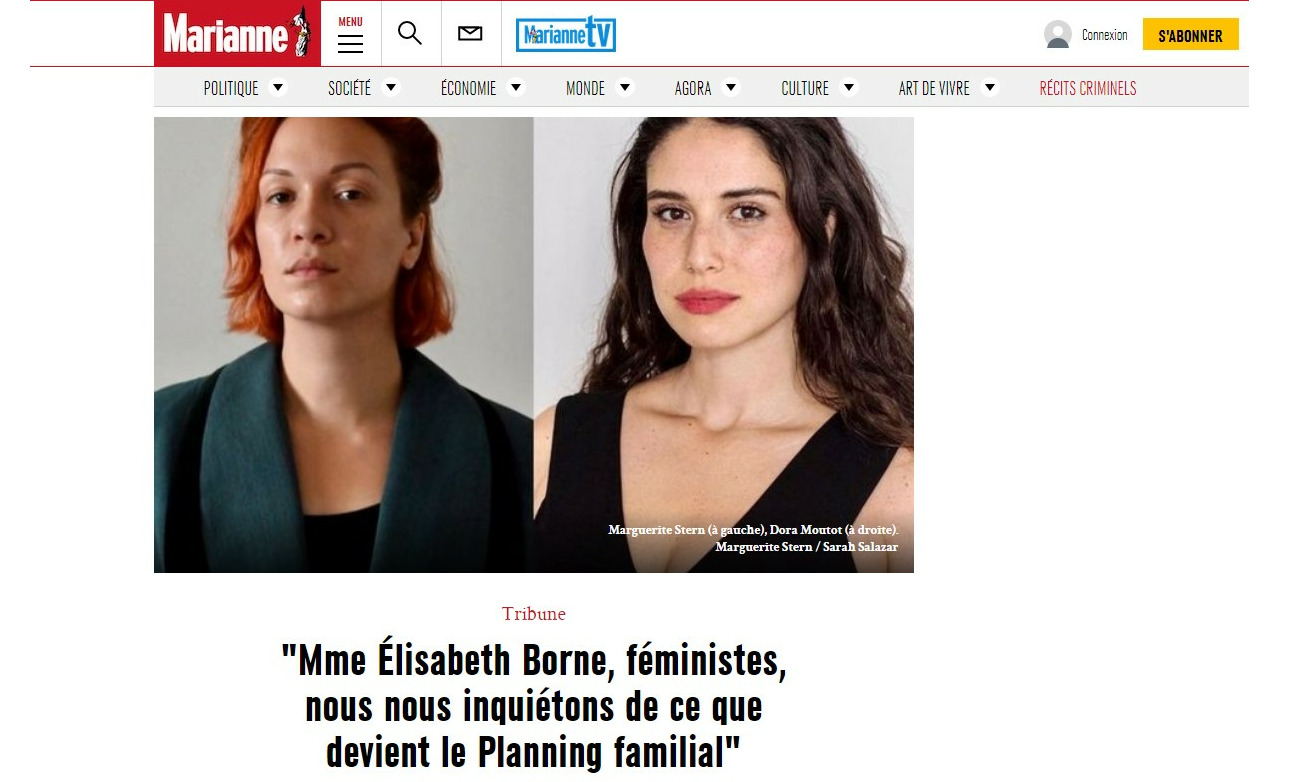Expand the Agora dropdown arrow
The height and width of the screenshot is (782, 1299).
click(x=731, y=87)
